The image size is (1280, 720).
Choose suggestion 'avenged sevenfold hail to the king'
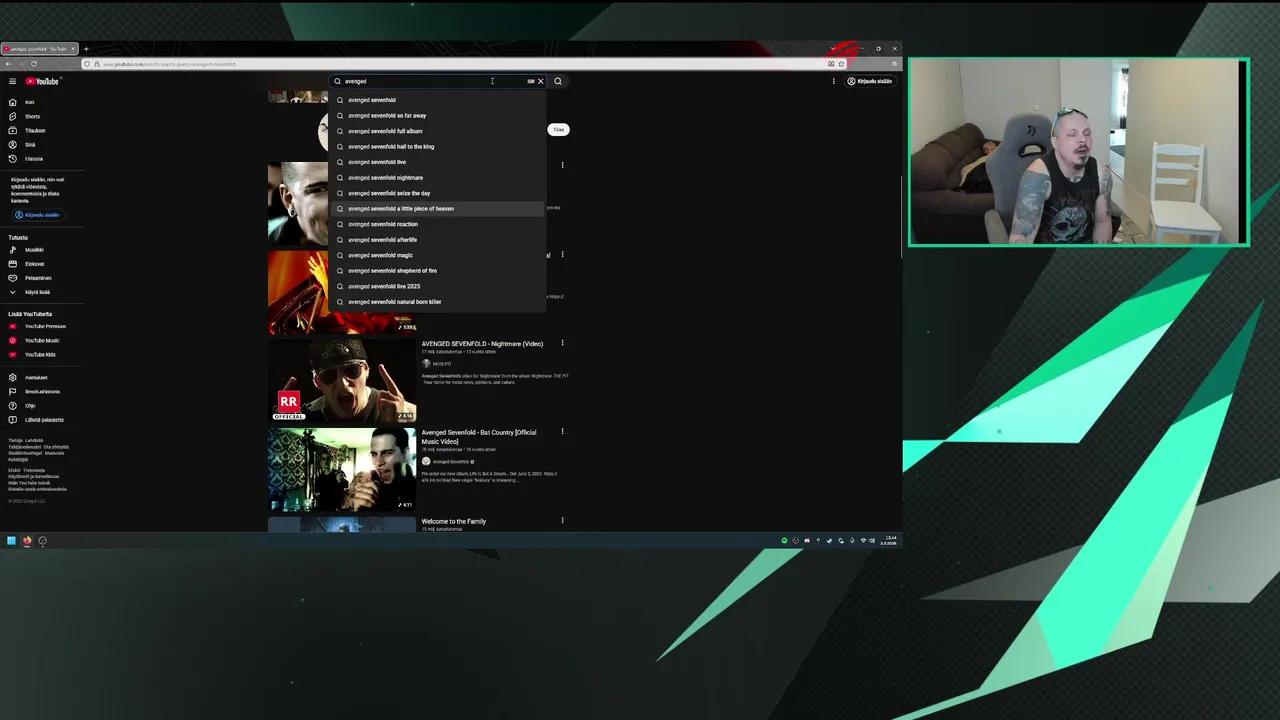pyautogui.click(x=437, y=146)
